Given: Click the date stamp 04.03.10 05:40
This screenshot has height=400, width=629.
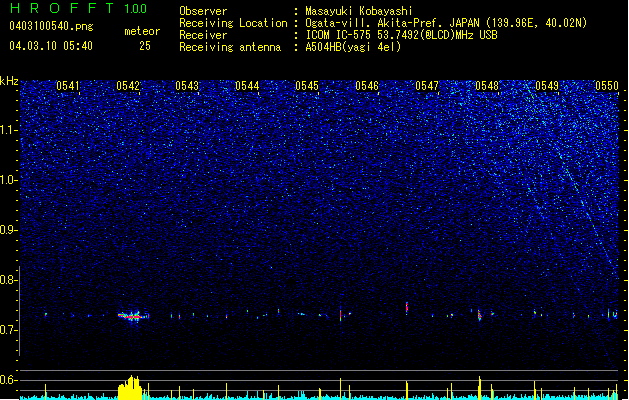Looking at the screenshot, I should pyautogui.click(x=51, y=46).
